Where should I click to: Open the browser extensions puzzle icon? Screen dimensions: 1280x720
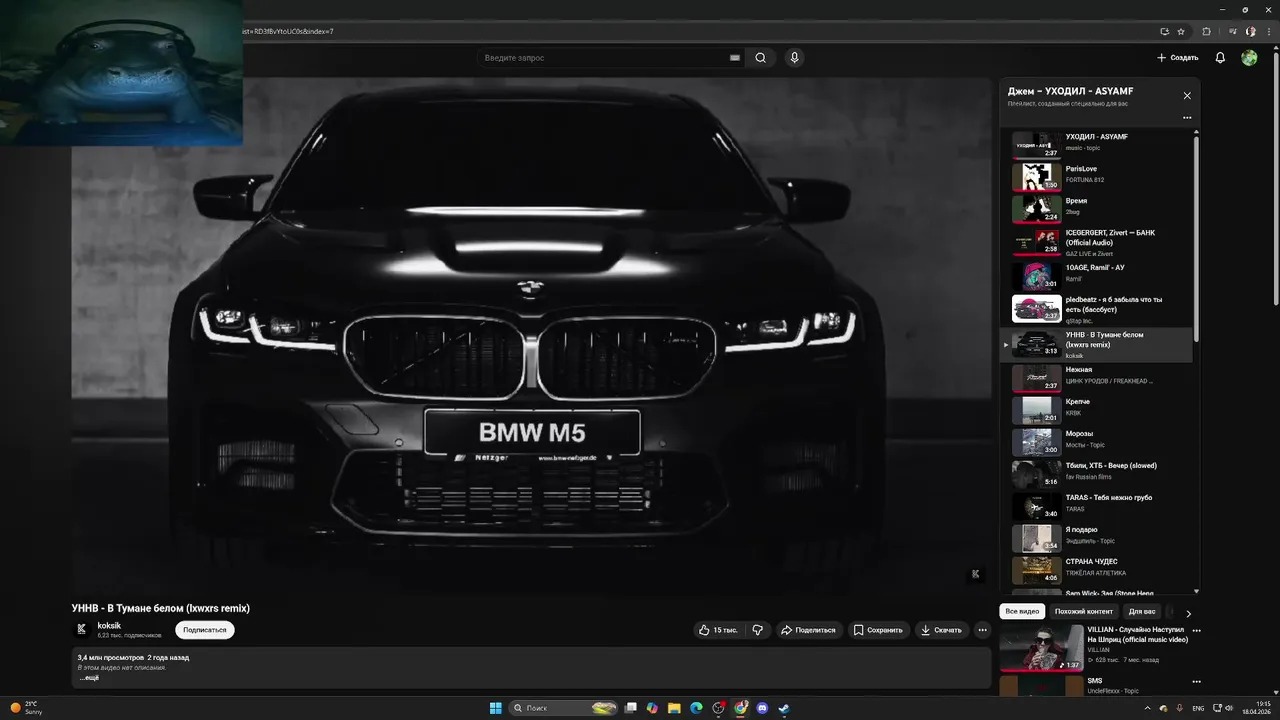pyautogui.click(x=1206, y=31)
